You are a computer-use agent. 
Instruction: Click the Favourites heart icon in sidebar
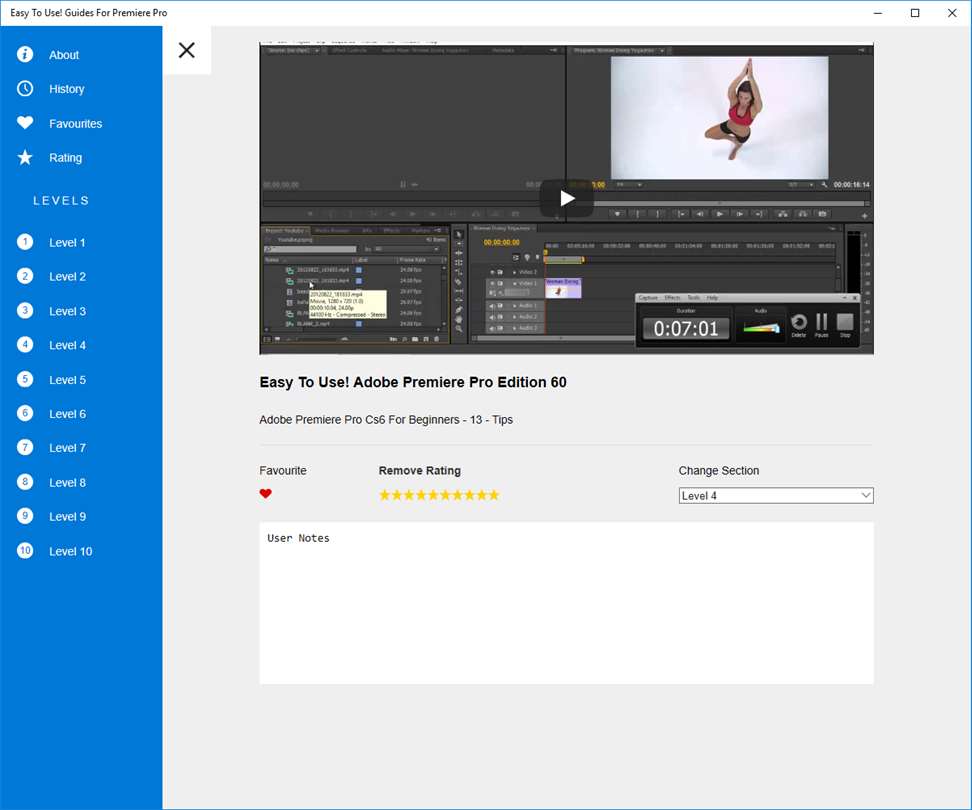tap(25, 123)
